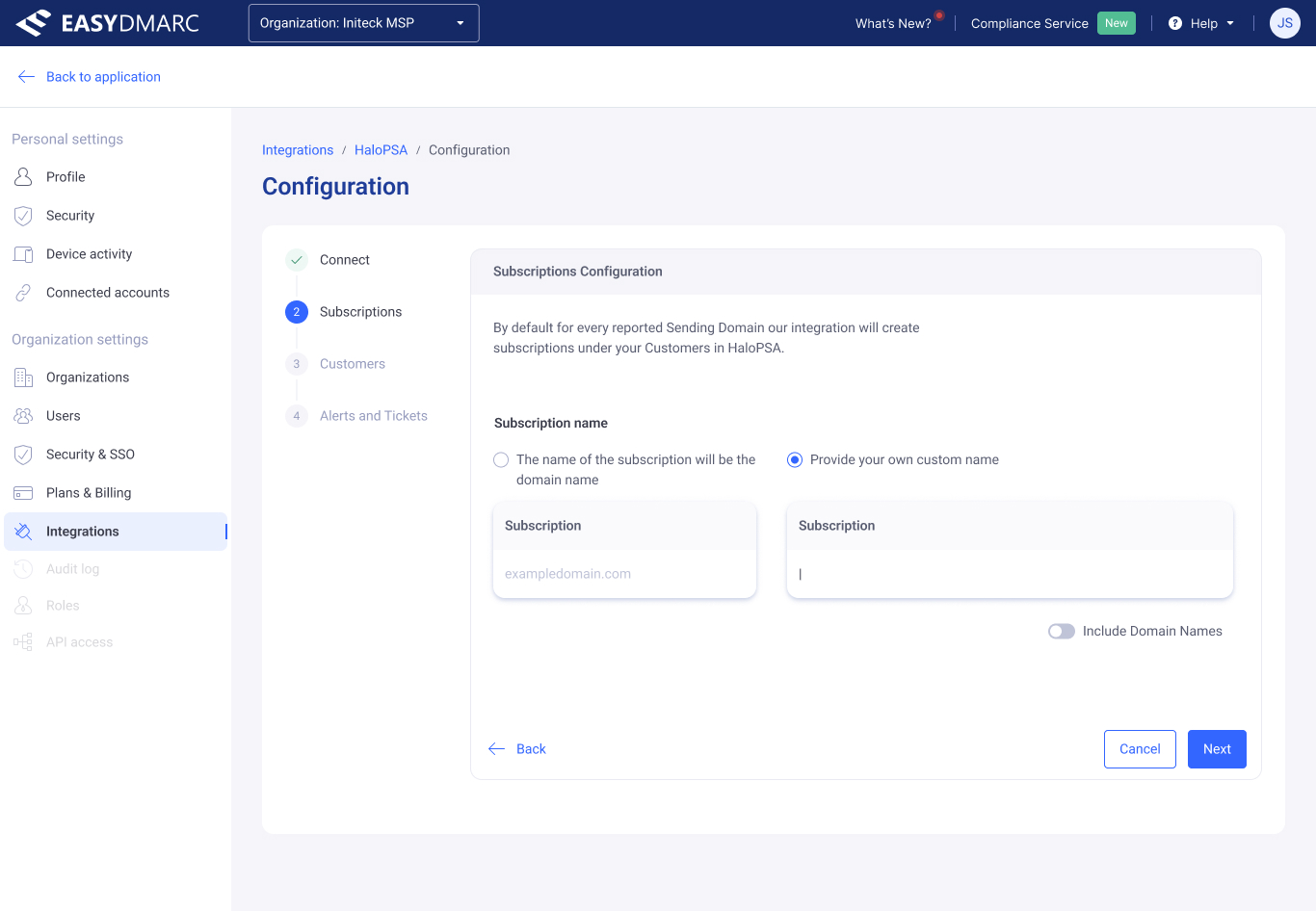Click the back arrow icon beside Back to application
The height and width of the screenshot is (911, 1316).
pyautogui.click(x=26, y=77)
